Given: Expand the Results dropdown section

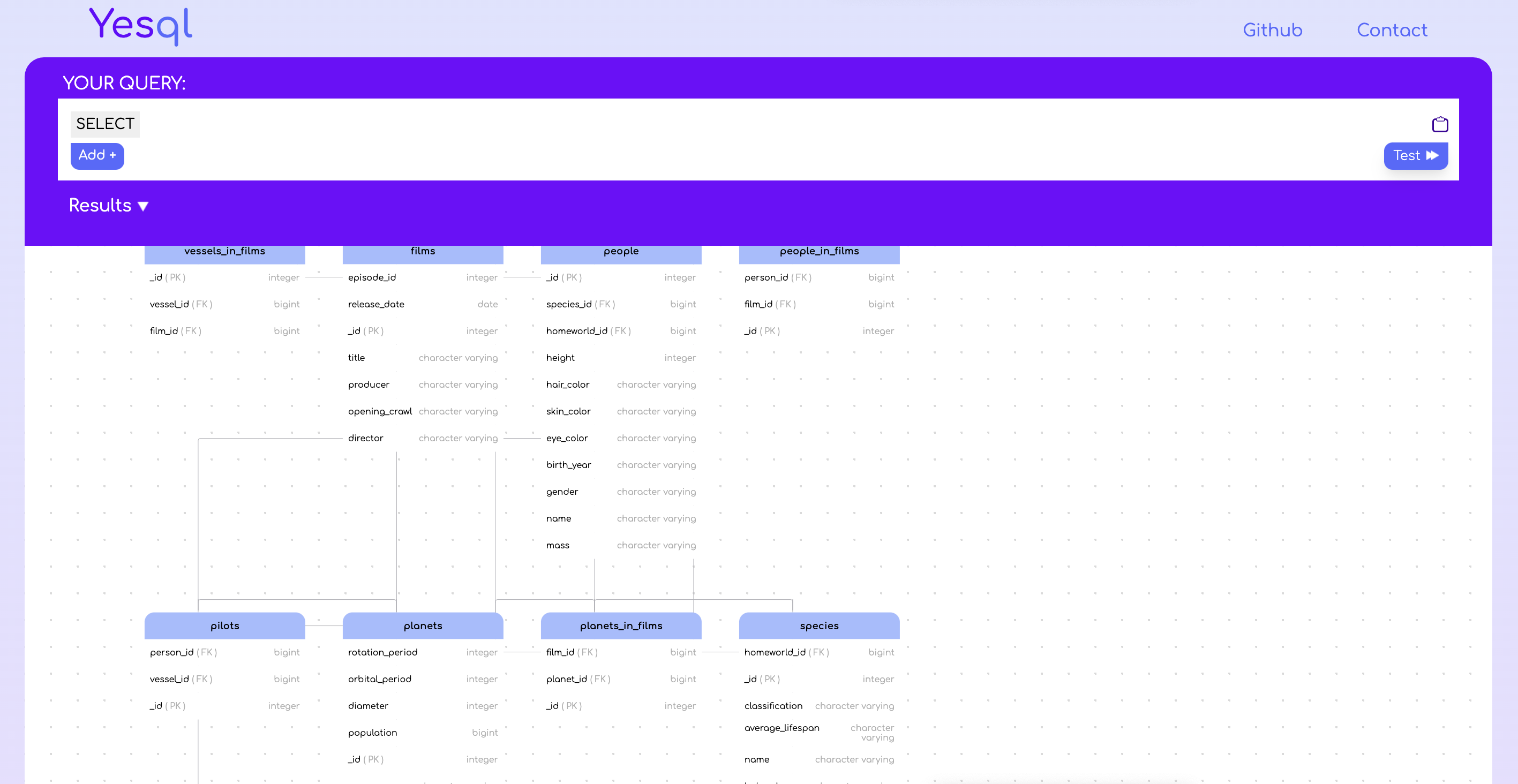Looking at the screenshot, I should (108, 206).
